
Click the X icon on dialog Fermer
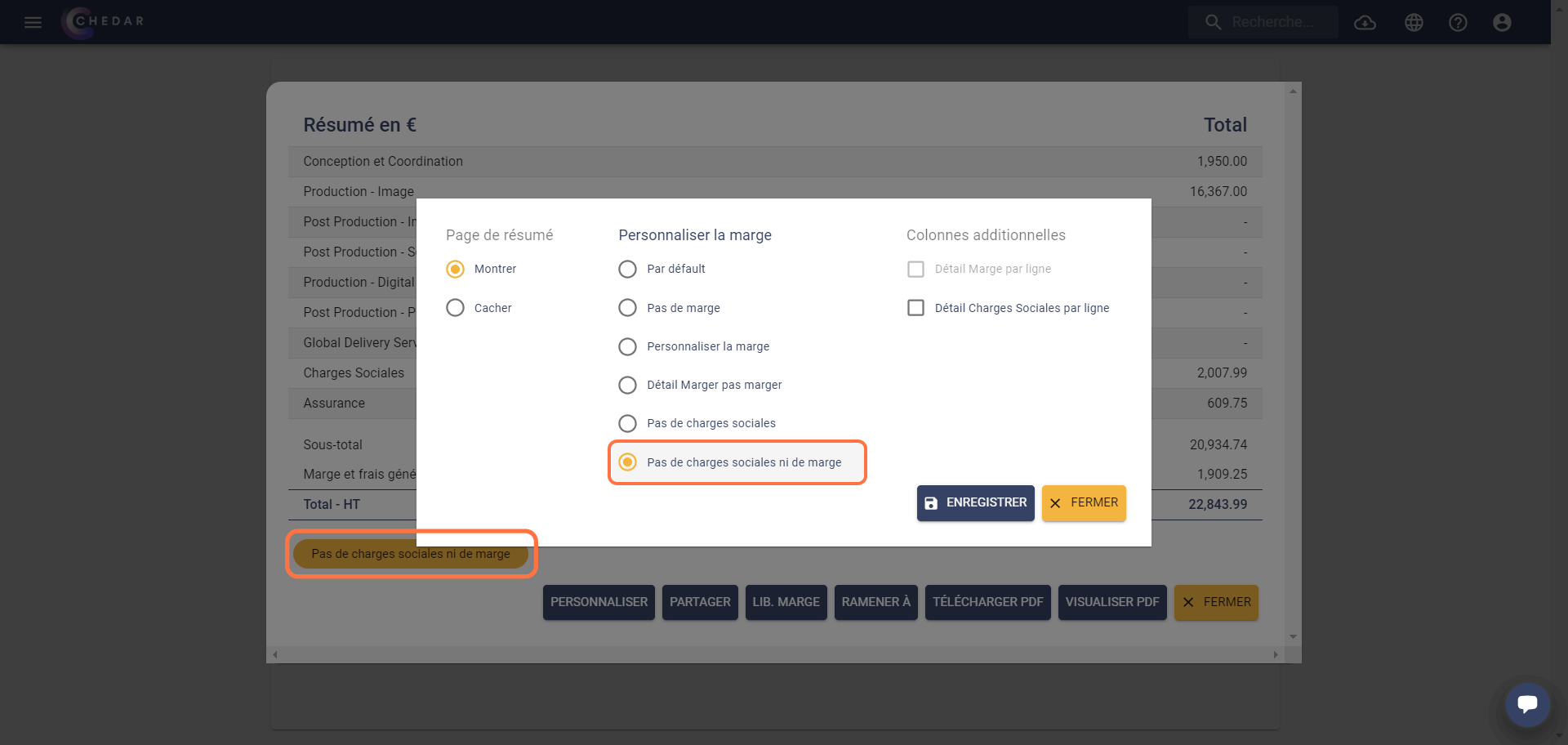[1055, 503]
